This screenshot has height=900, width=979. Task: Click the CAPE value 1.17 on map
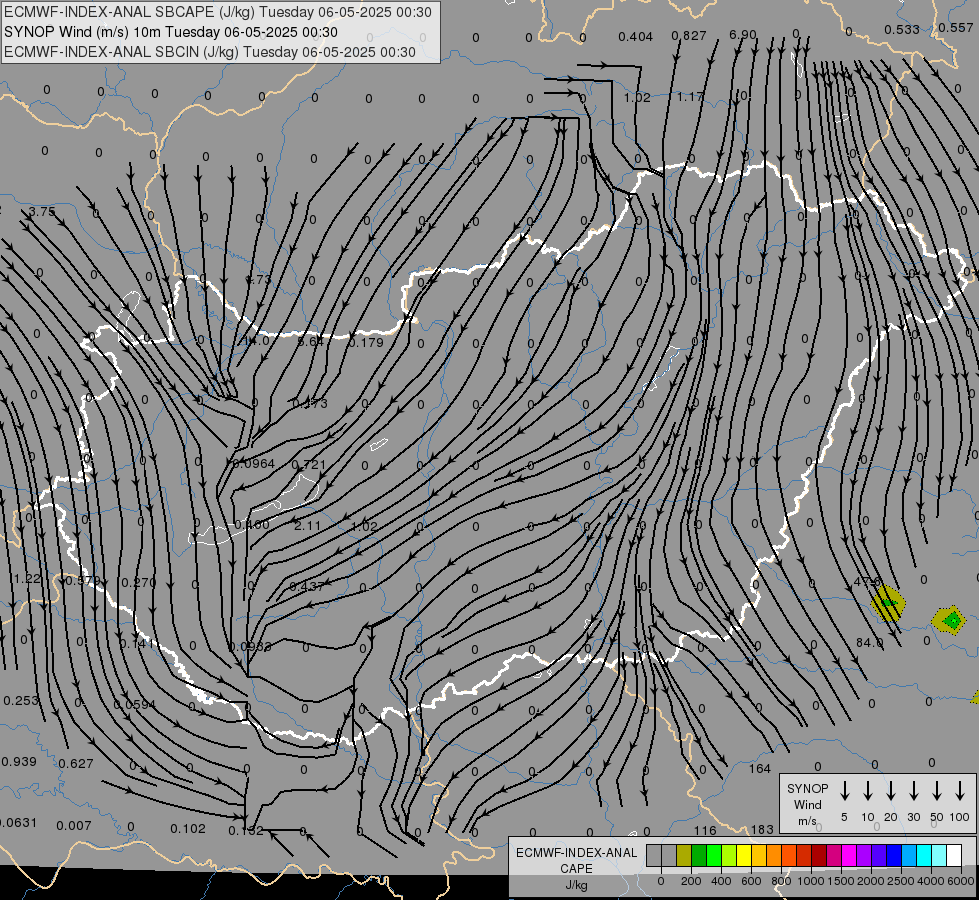pyautogui.click(x=691, y=97)
